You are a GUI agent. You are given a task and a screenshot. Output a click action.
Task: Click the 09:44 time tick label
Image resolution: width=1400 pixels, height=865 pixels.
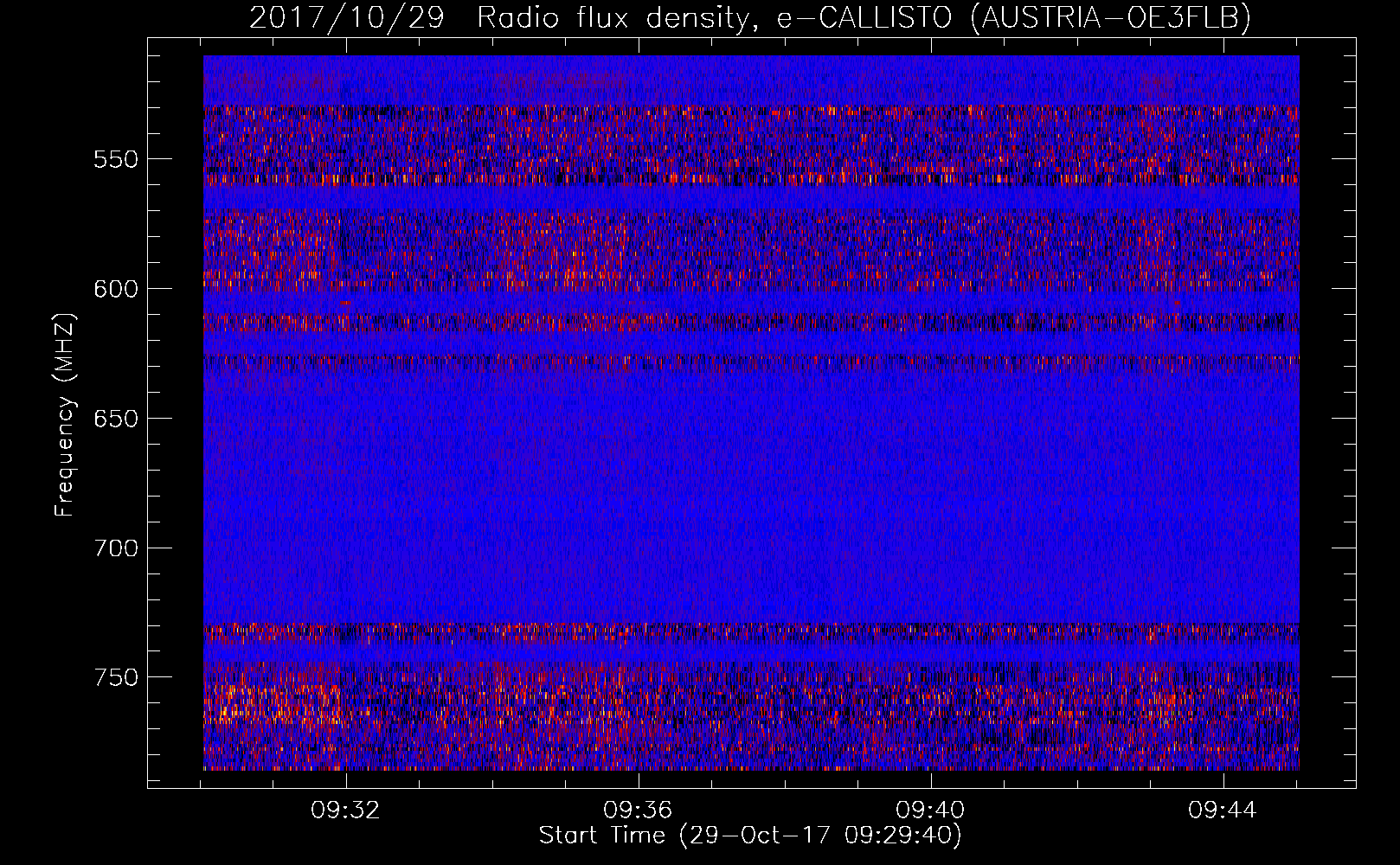click(1223, 811)
